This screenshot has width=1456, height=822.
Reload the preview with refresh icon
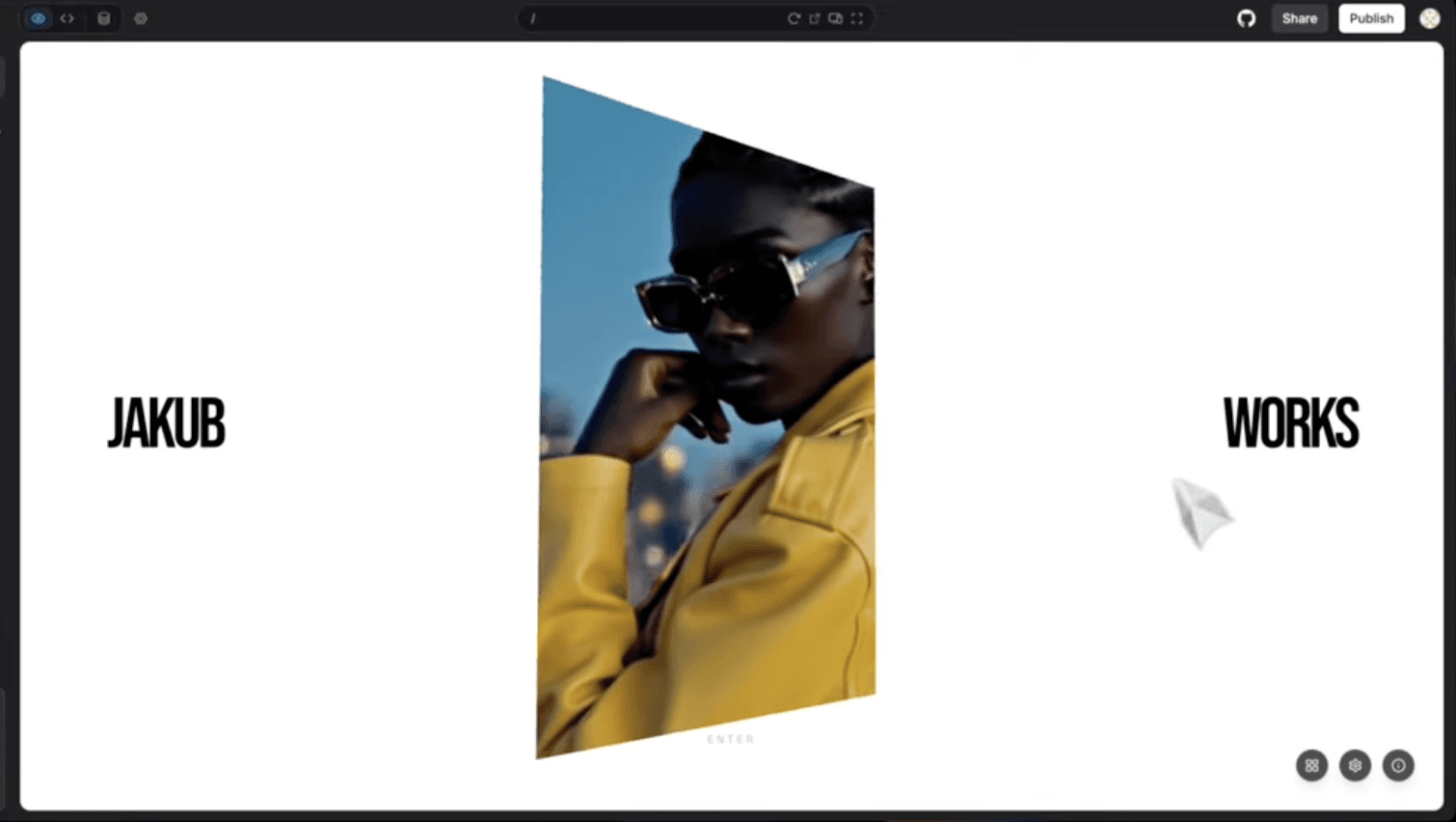794,18
